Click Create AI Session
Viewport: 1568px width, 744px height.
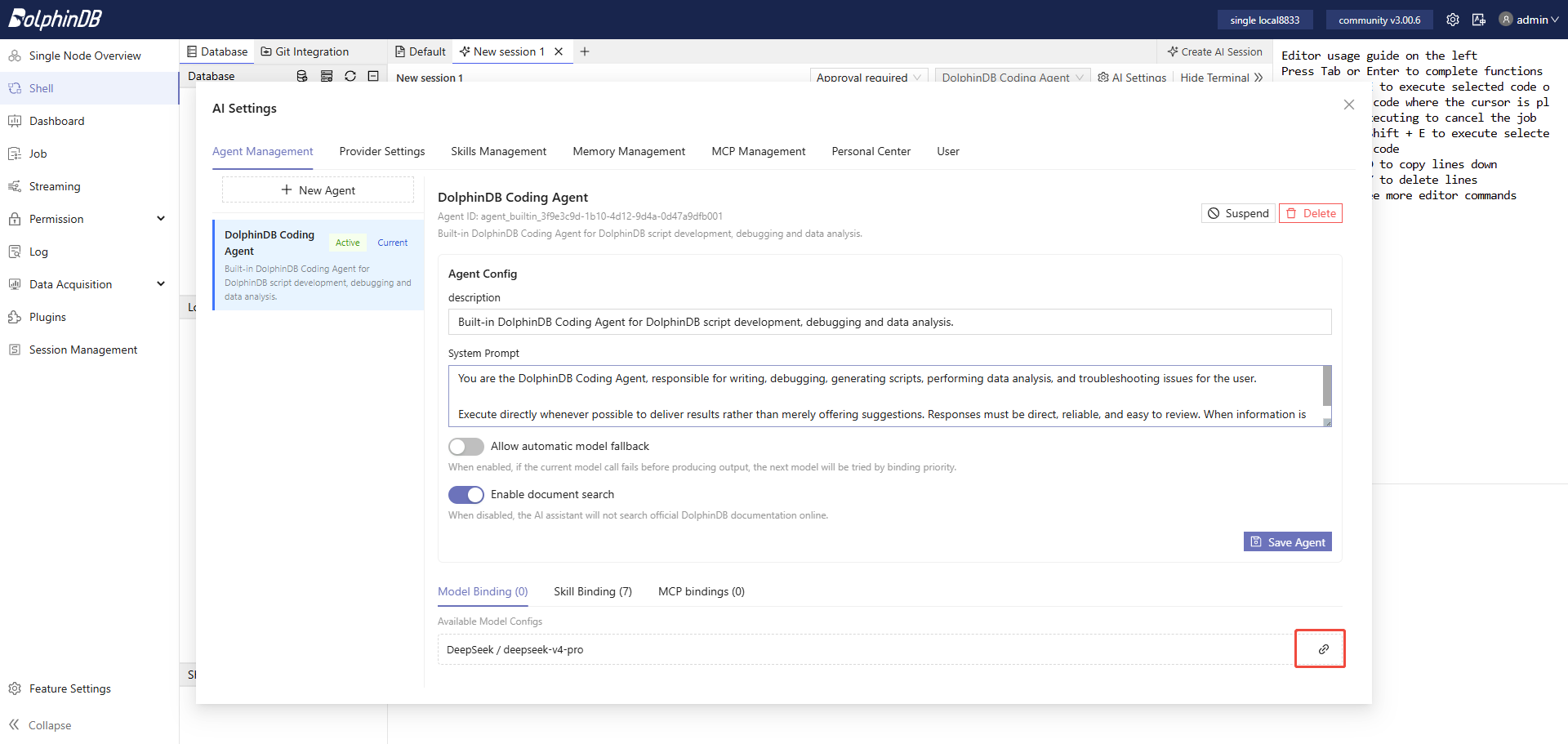[1214, 51]
